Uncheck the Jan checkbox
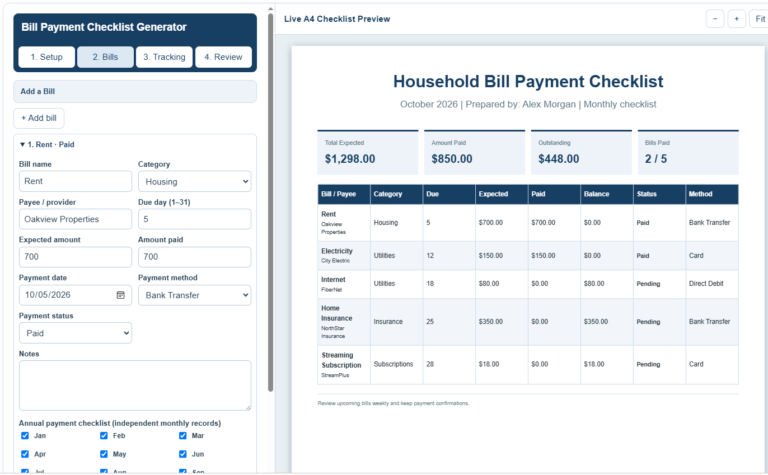Screen dimensions: 768x475 25,435
